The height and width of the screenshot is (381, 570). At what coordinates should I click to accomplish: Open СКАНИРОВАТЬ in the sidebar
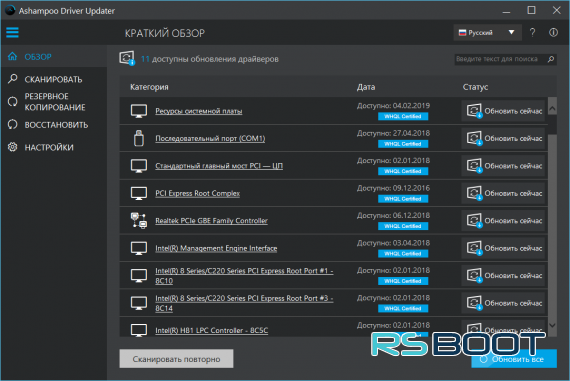pos(53,79)
